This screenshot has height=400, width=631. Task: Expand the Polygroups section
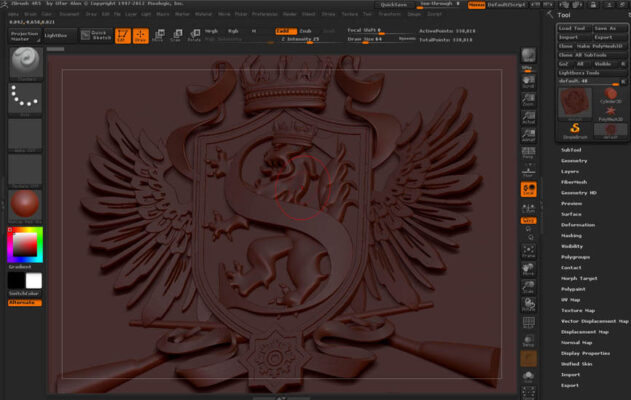(575, 257)
